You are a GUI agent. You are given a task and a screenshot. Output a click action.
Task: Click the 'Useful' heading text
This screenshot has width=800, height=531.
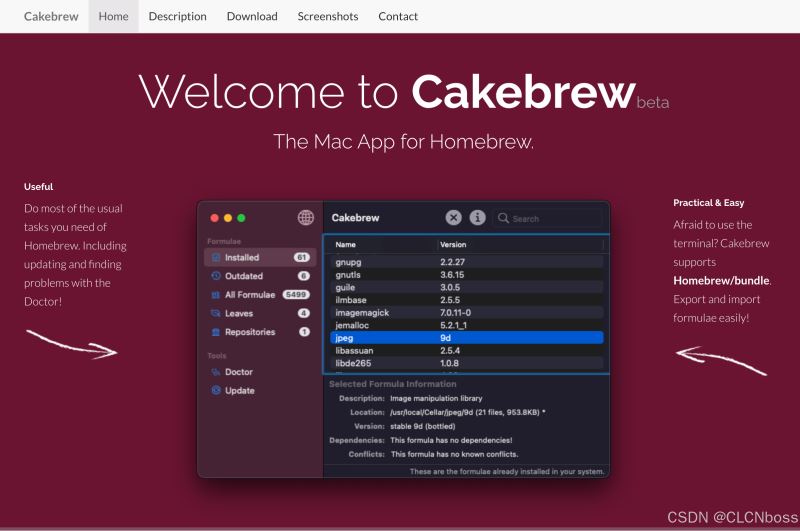pos(38,187)
